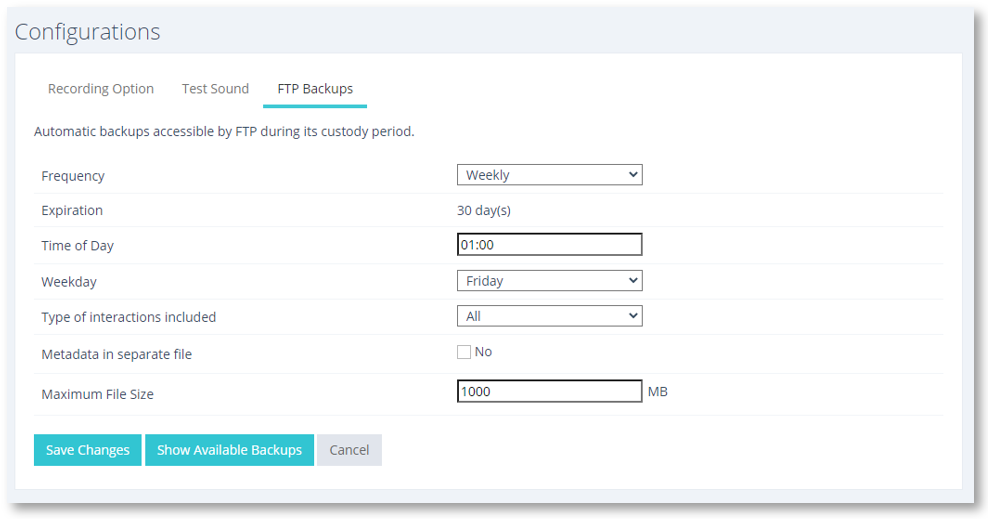
Task: Toggle the Metadata in separate file checkbox
Action: pyautogui.click(x=464, y=352)
